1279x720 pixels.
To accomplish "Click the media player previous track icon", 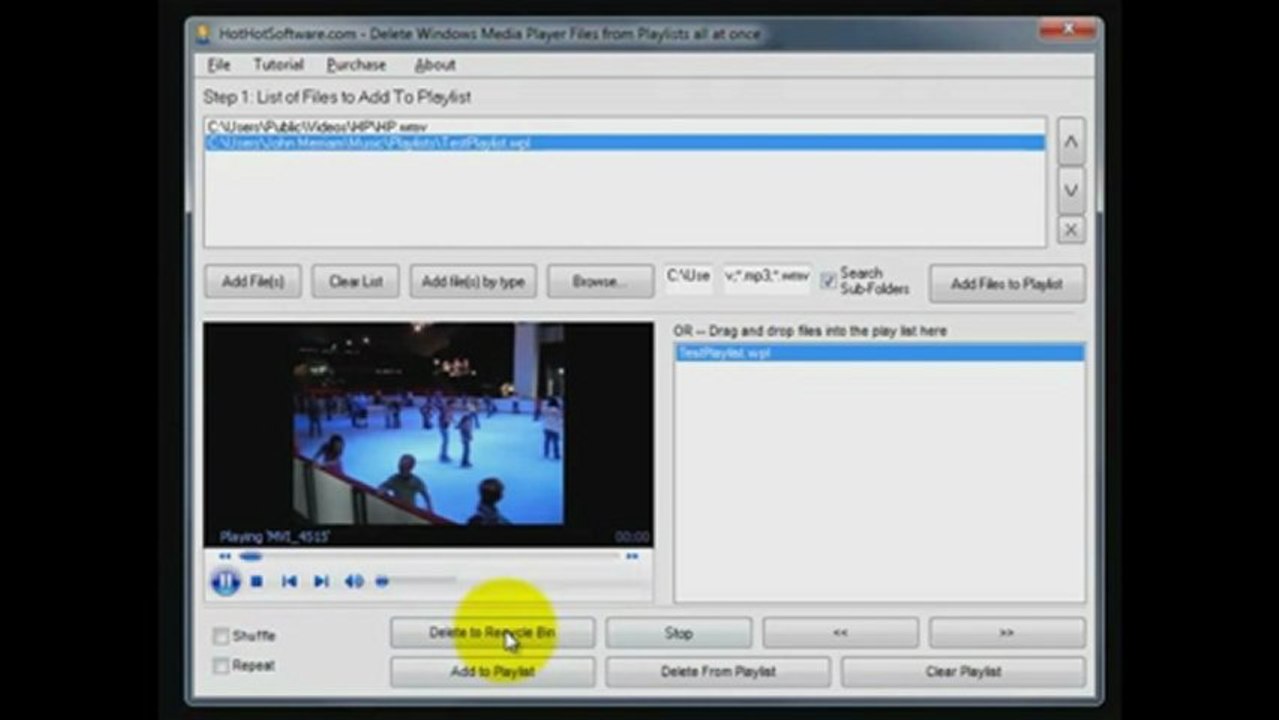I will point(289,581).
